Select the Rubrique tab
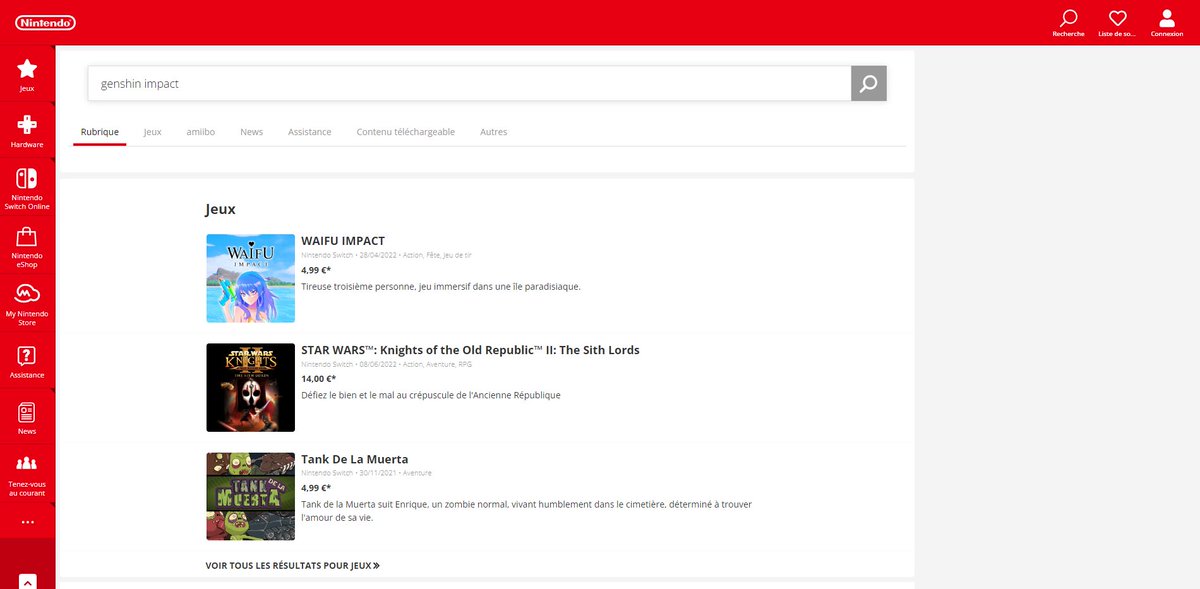The image size is (1200, 589). pyautogui.click(x=100, y=132)
